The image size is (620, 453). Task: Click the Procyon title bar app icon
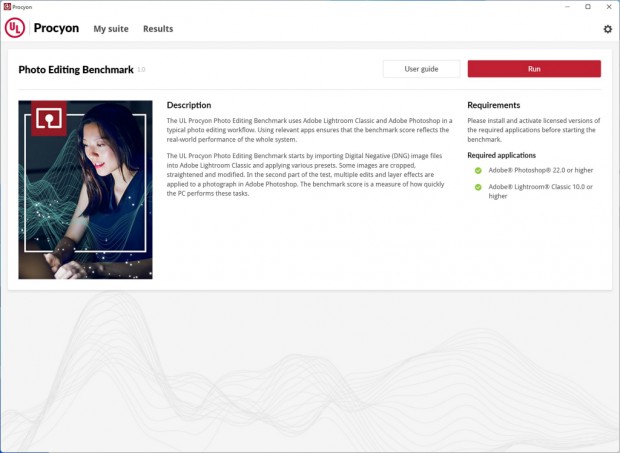point(7,7)
